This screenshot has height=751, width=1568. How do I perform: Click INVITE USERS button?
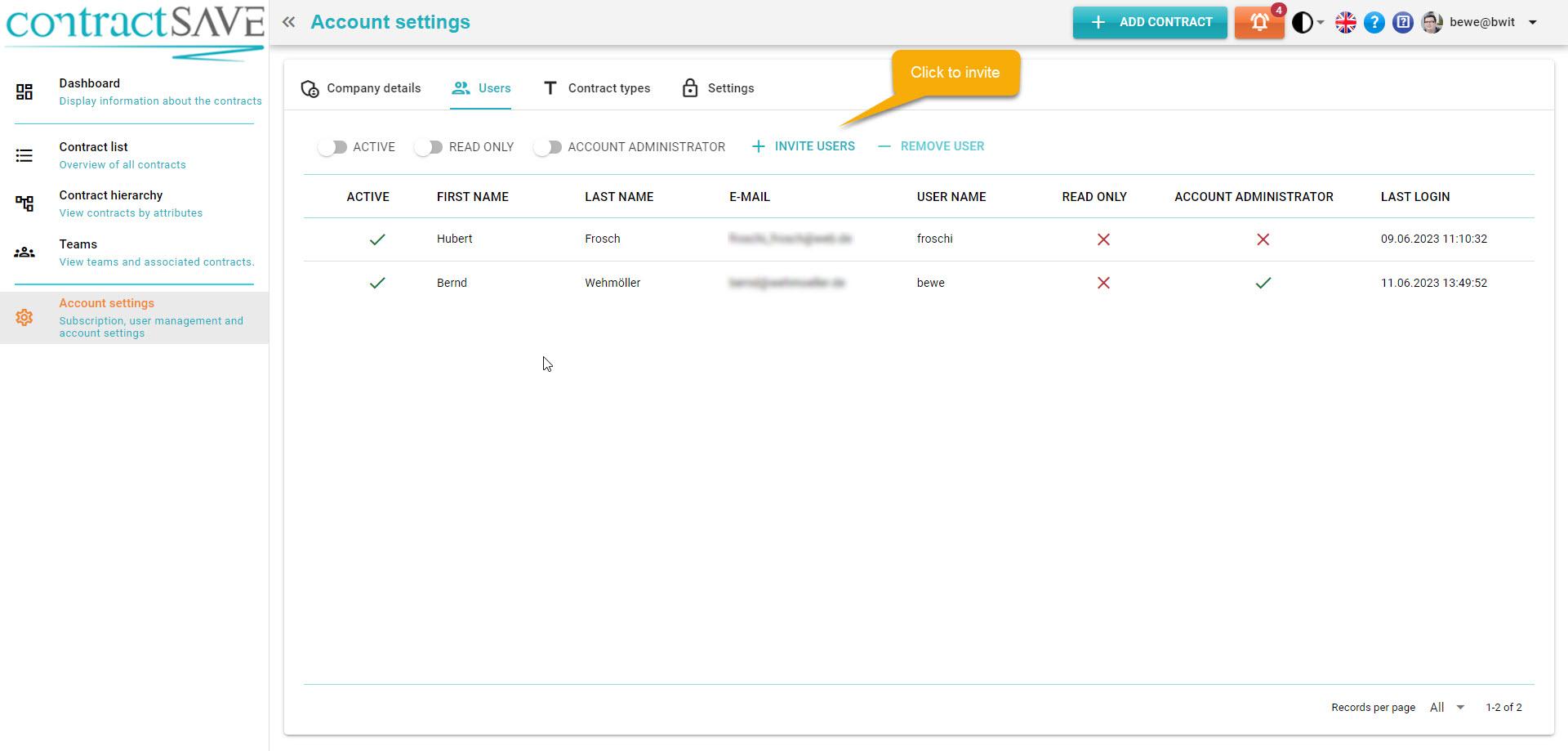[804, 146]
